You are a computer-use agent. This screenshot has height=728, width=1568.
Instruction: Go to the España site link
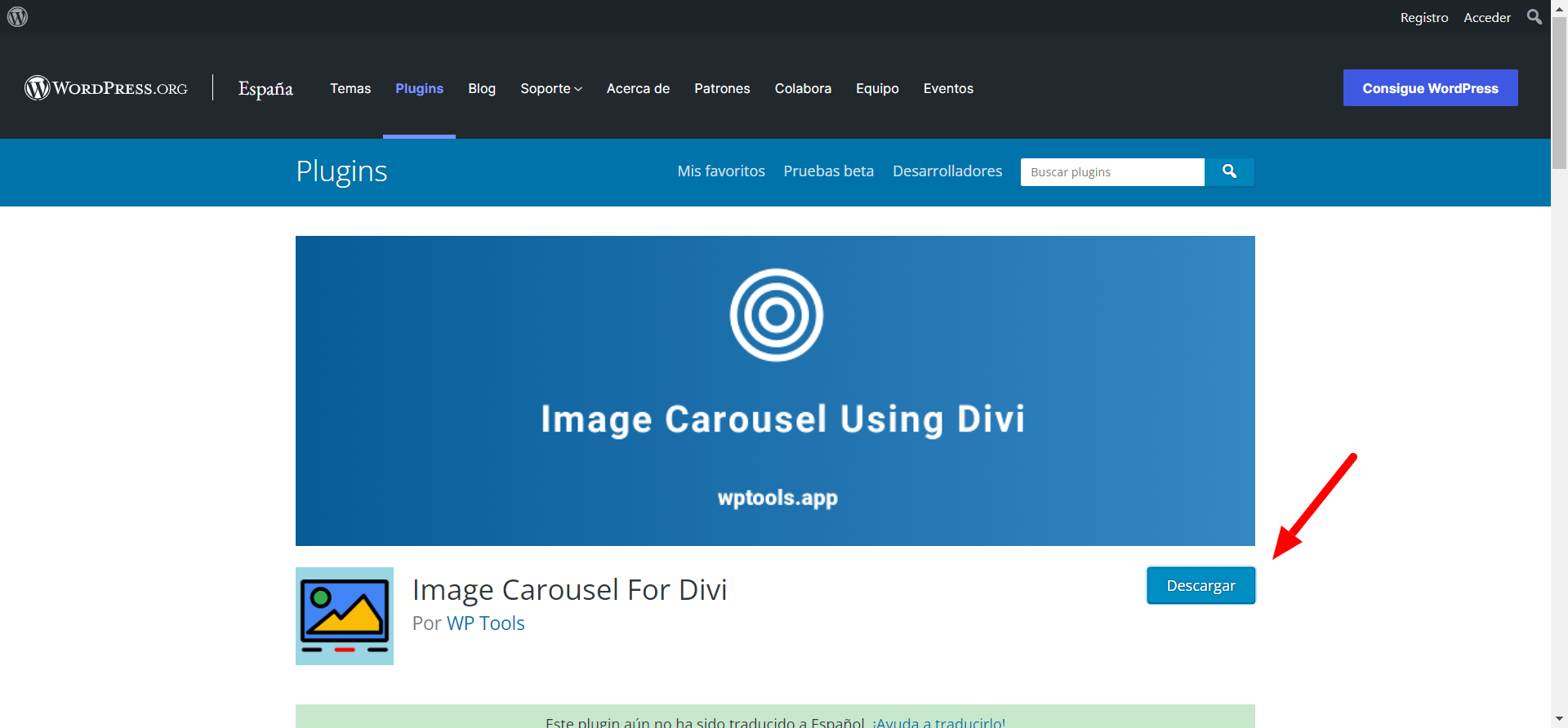(265, 88)
